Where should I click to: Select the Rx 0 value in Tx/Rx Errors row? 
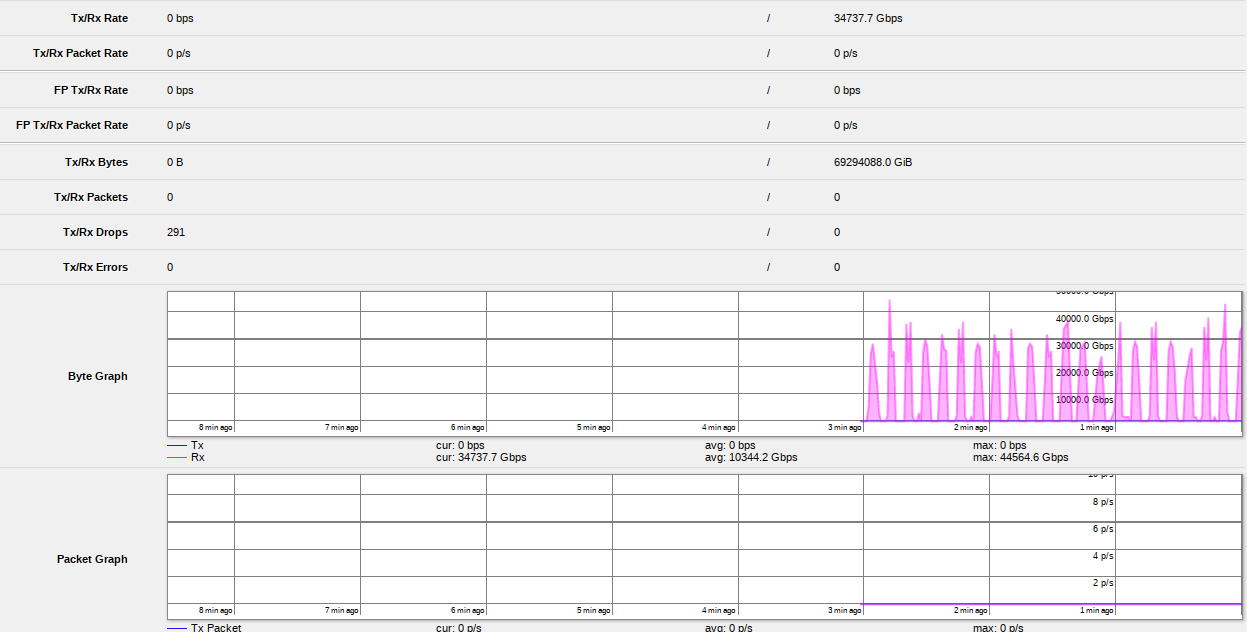[837, 267]
